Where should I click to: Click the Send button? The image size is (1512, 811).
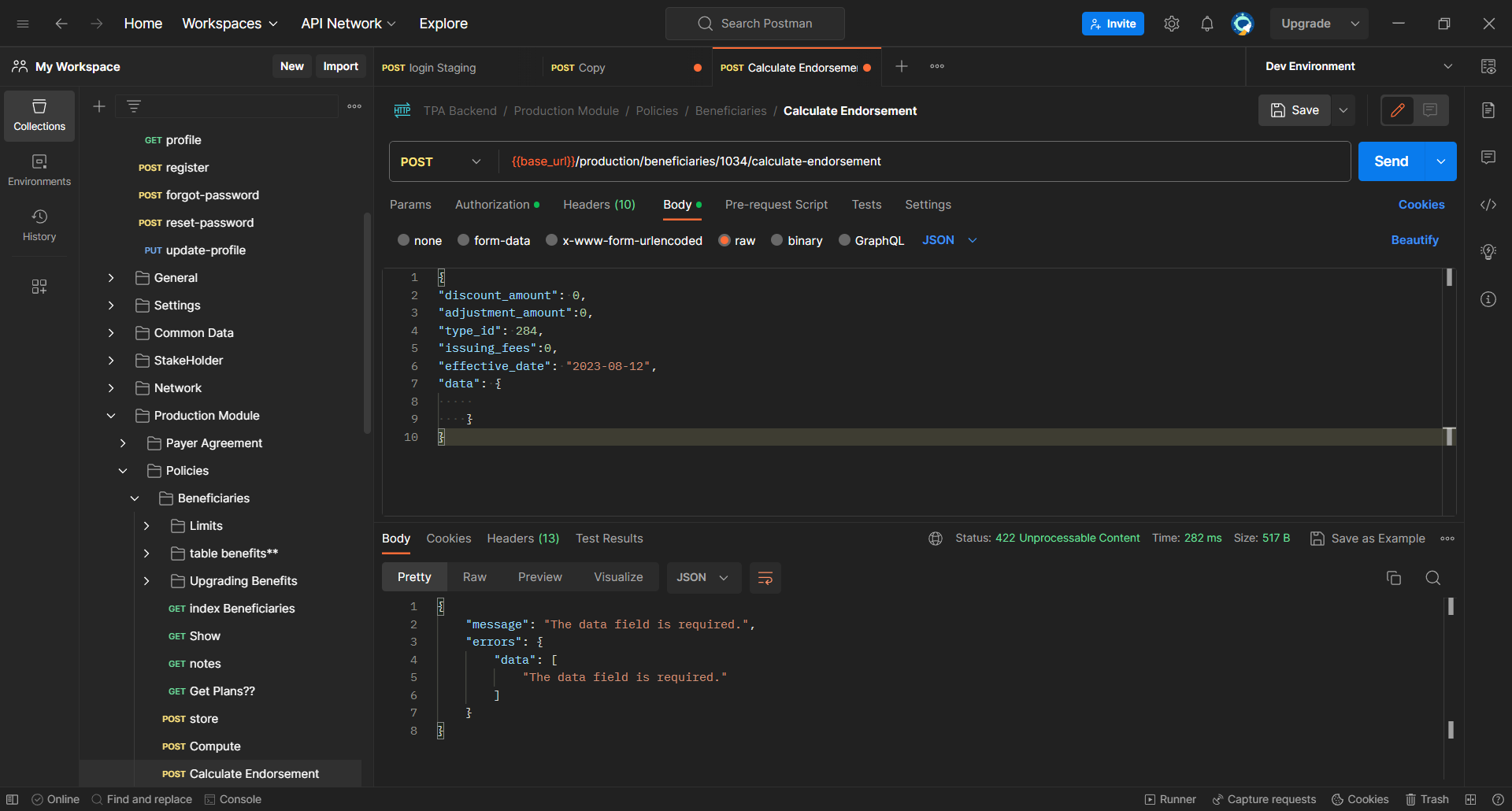pos(1391,161)
